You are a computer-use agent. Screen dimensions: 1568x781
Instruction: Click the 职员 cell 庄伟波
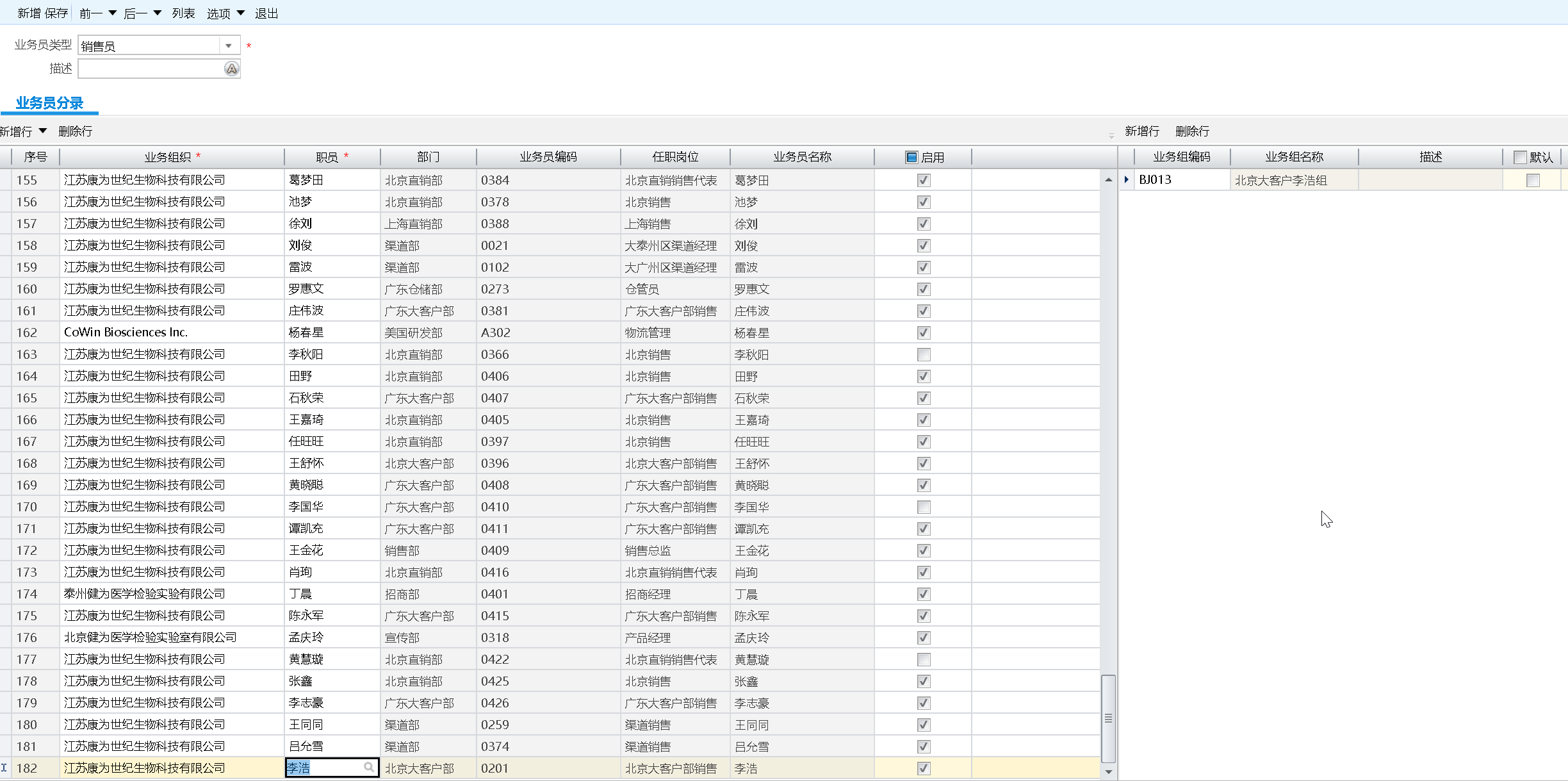pos(332,311)
